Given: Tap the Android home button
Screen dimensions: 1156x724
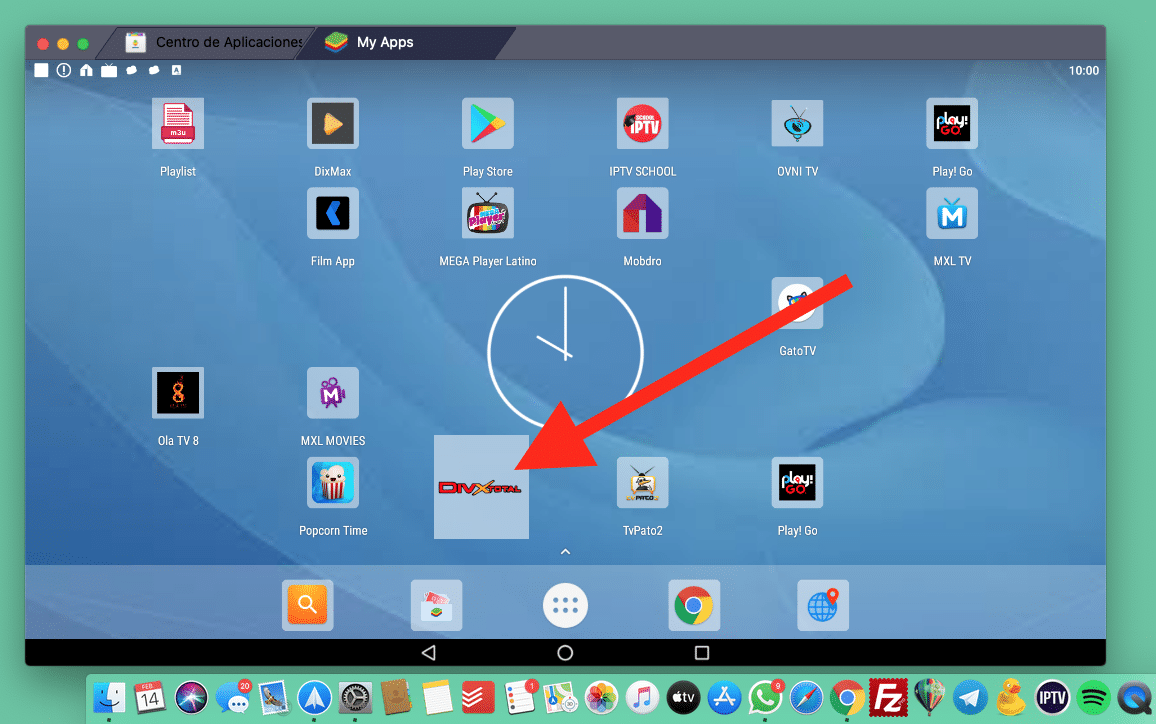Looking at the screenshot, I should pyautogui.click(x=565, y=652).
